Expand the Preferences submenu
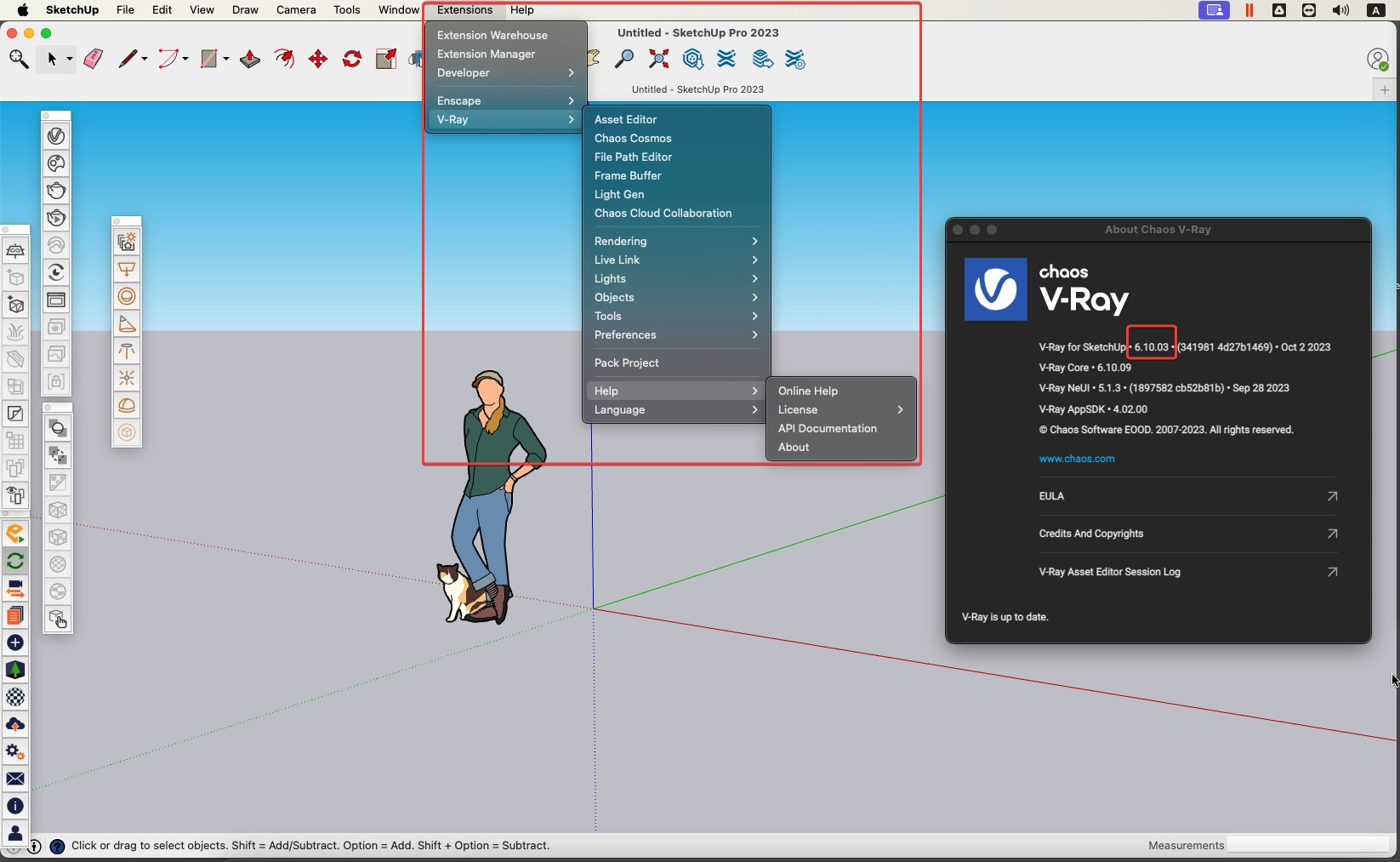Viewport: 1400px width, 862px height. (x=676, y=335)
